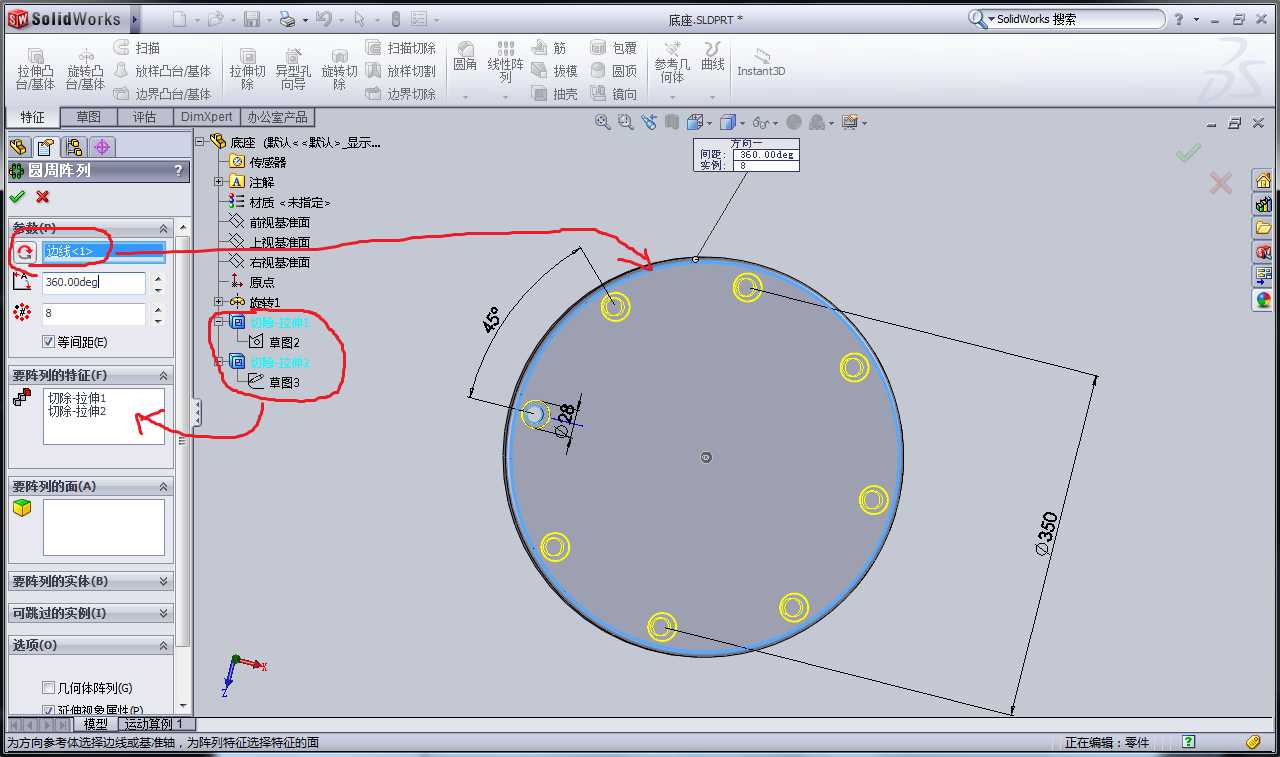The width and height of the screenshot is (1280, 757).
Task: Confirm the 圆周阵列 with the green check
Action: [17, 197]
